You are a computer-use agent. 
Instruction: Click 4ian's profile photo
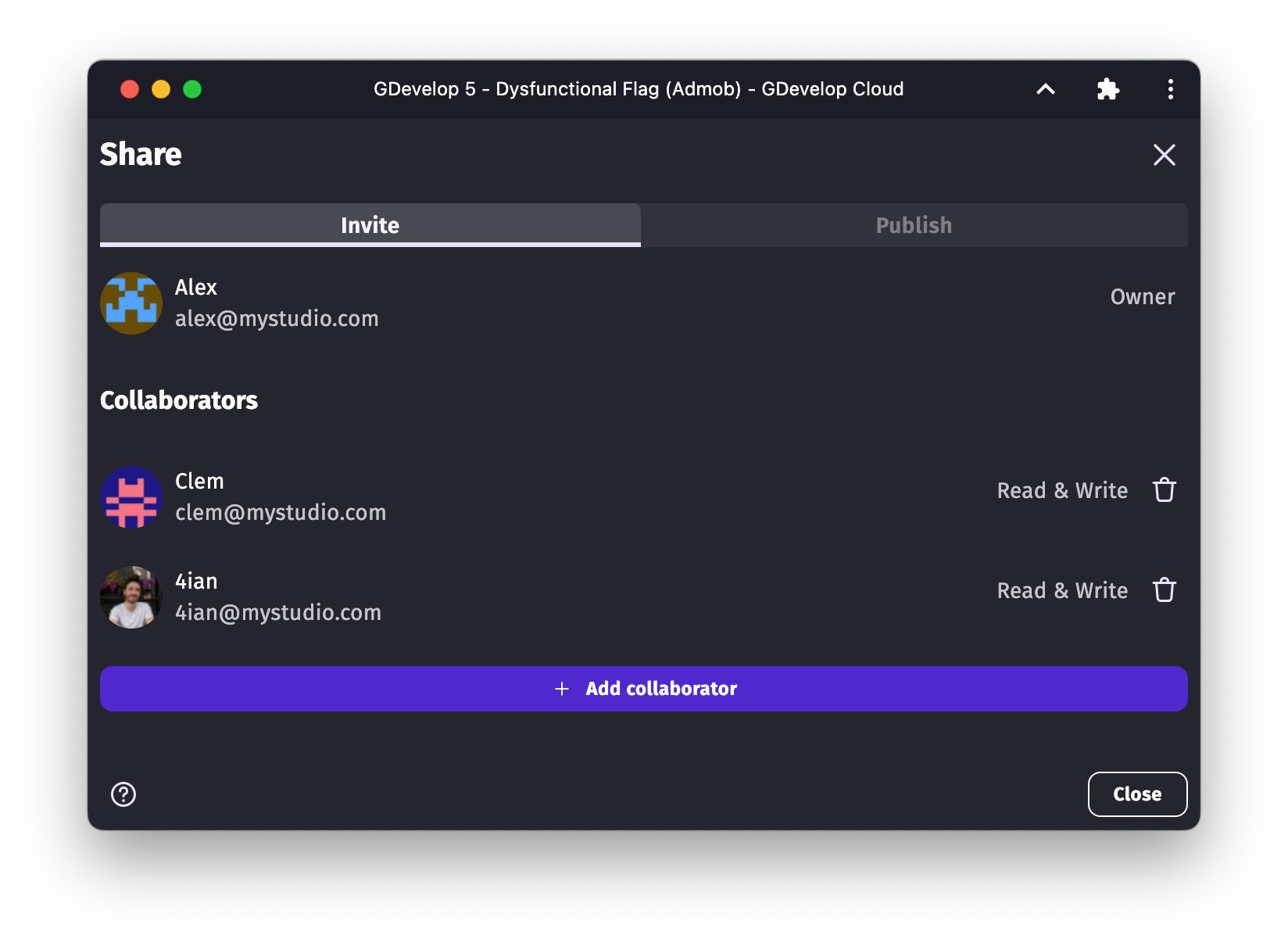(131, 597)
